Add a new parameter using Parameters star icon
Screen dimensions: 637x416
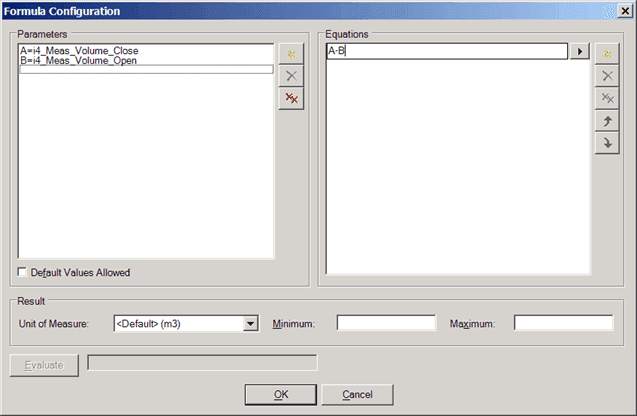[x=291, y=54]
